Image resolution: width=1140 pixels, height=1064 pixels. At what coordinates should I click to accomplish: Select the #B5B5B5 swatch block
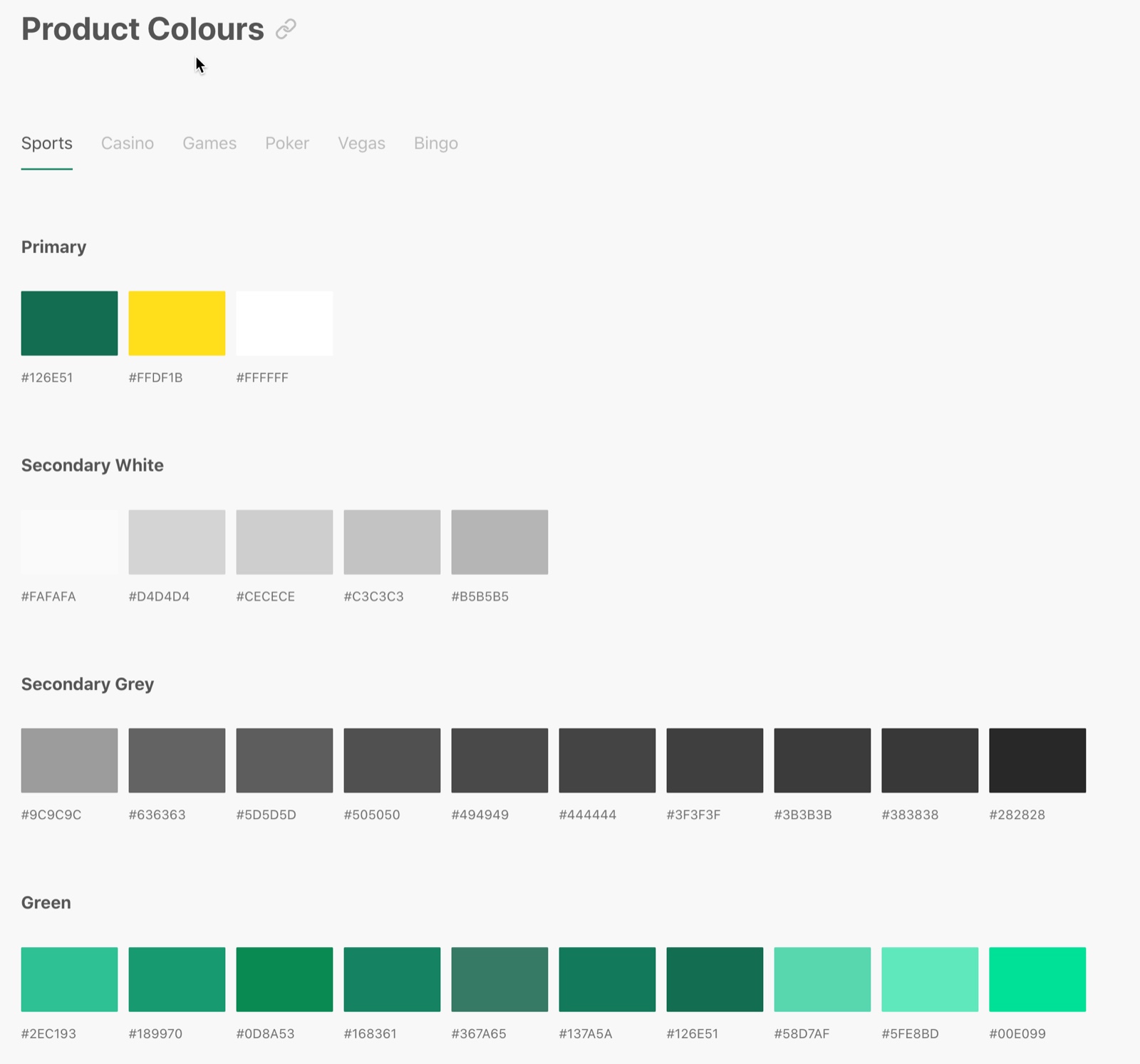(499, 542)
